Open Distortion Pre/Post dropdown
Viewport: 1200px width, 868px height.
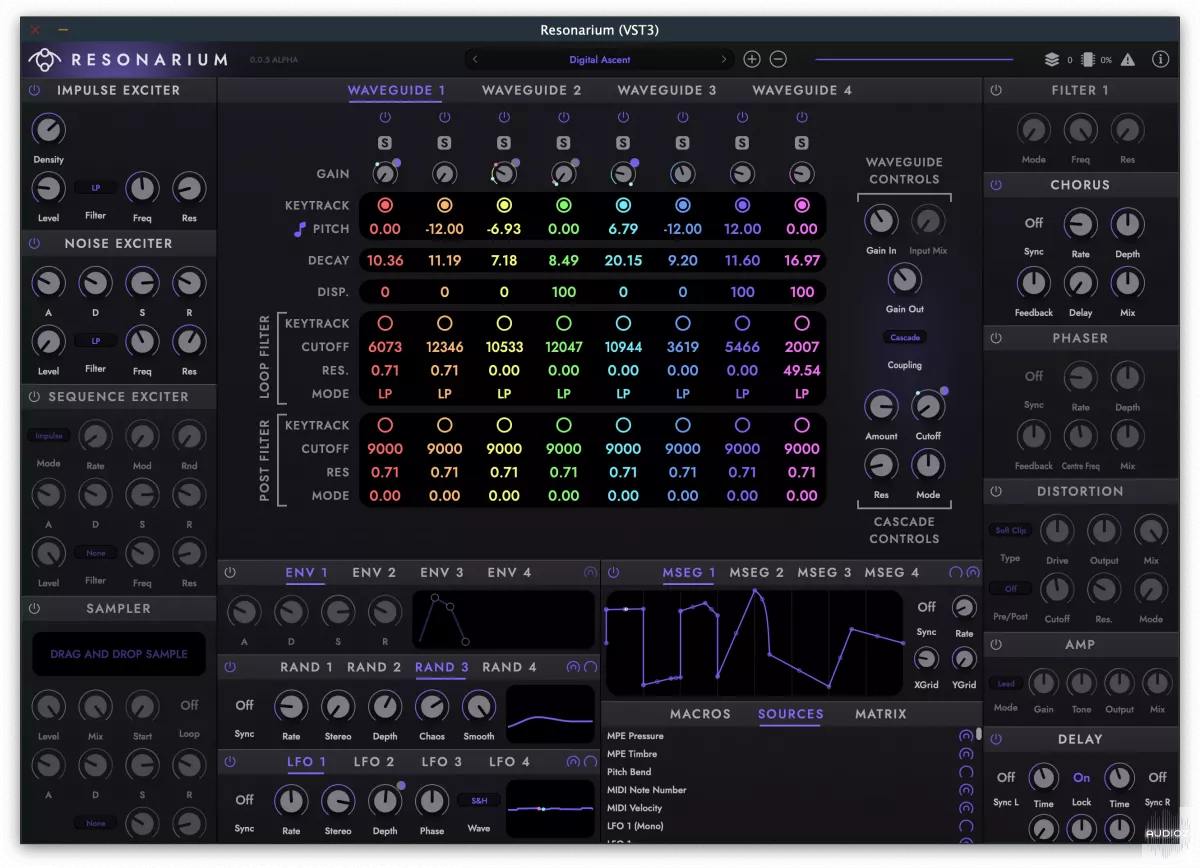pos(1010,589)
